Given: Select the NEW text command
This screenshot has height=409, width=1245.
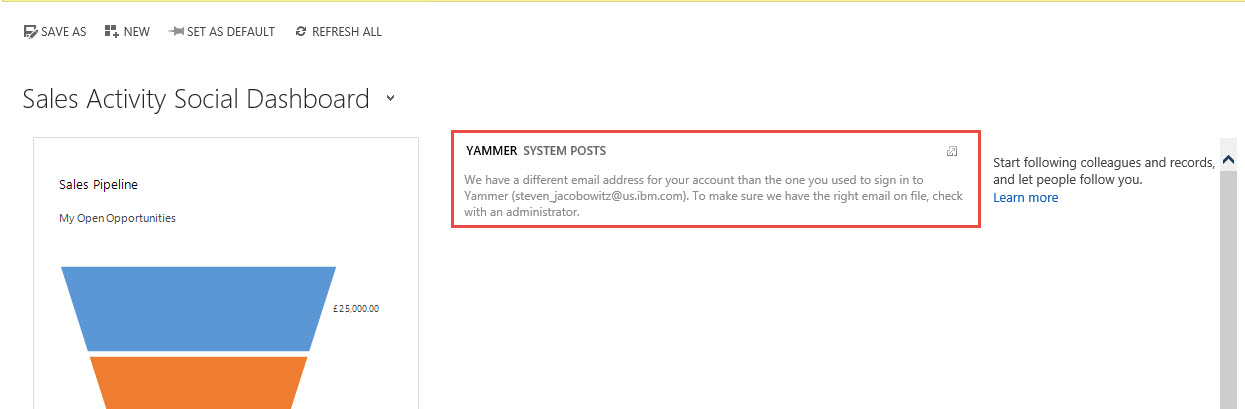Looking at the screenshot, I should (x=137, y=32).
